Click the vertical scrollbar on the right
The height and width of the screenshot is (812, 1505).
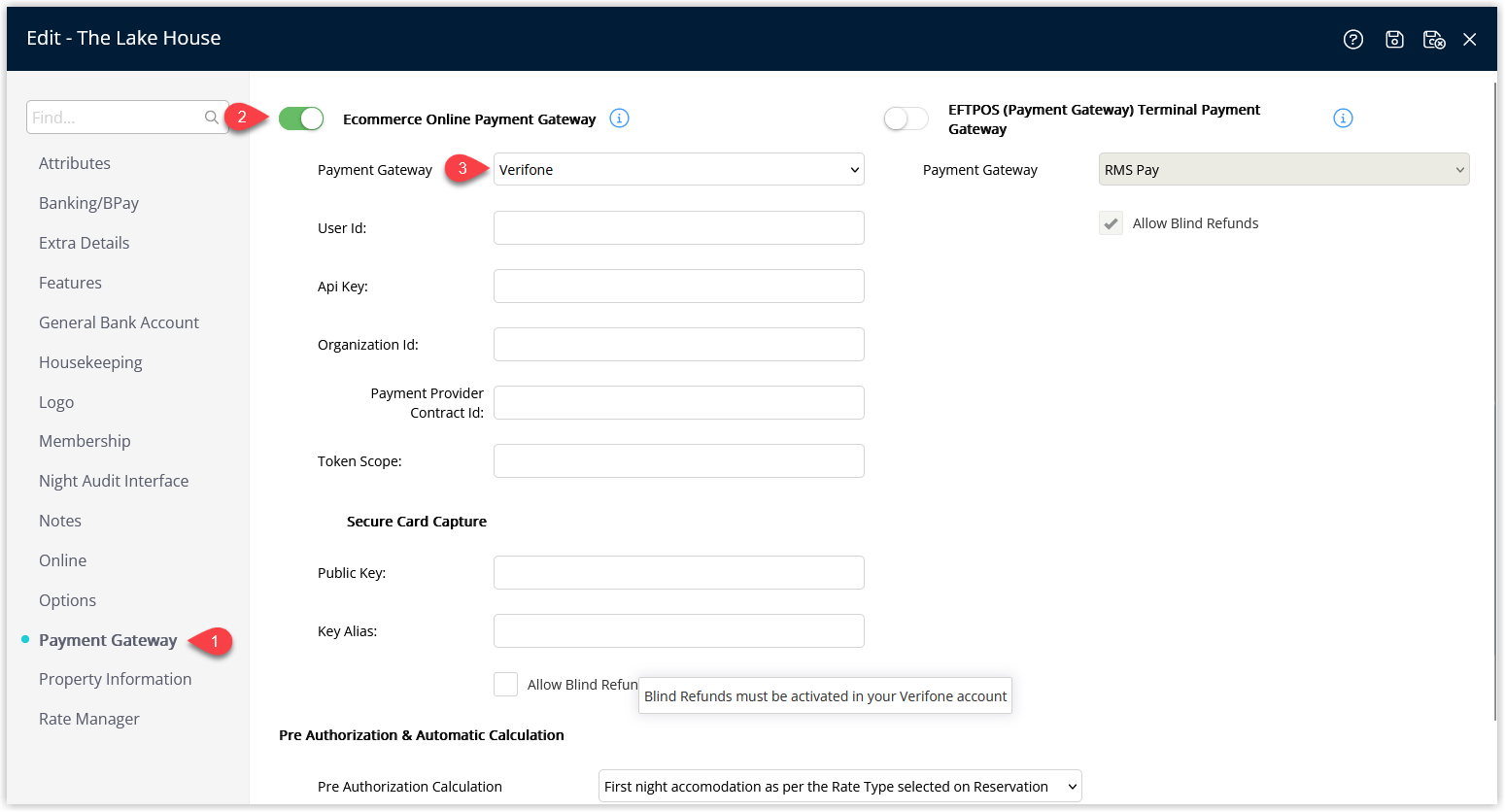(x=1496, y=402)
